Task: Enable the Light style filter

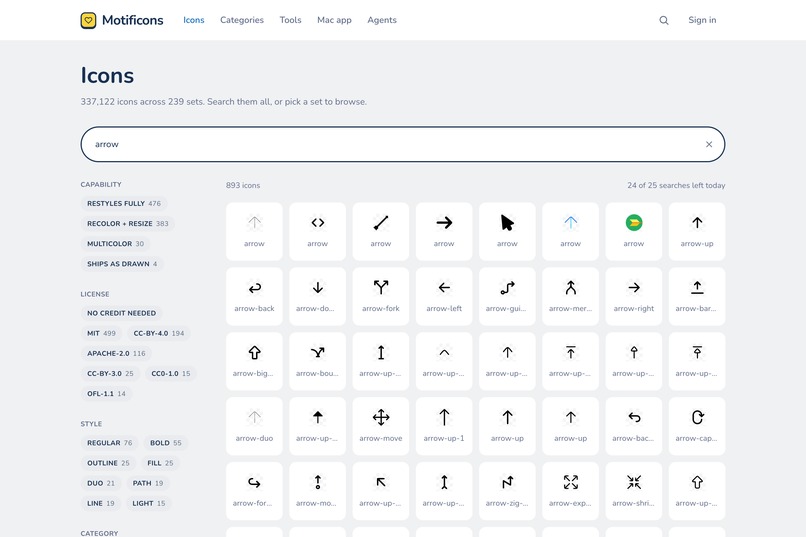Action: coord(149,503)
